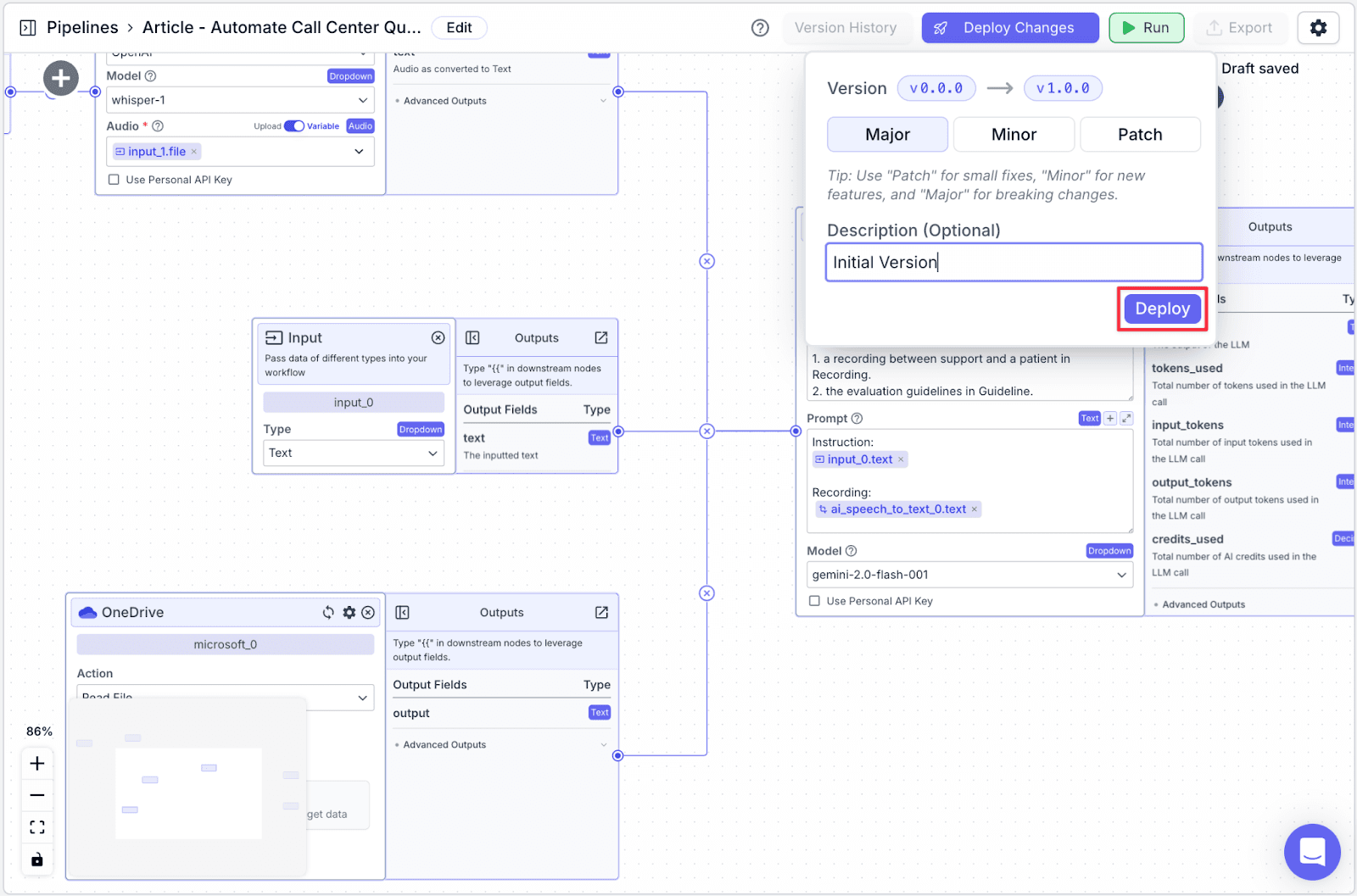Viewport: 1357px width, 896px height.
Task: Click the input_0 node name field
Action: click(354, 403)
